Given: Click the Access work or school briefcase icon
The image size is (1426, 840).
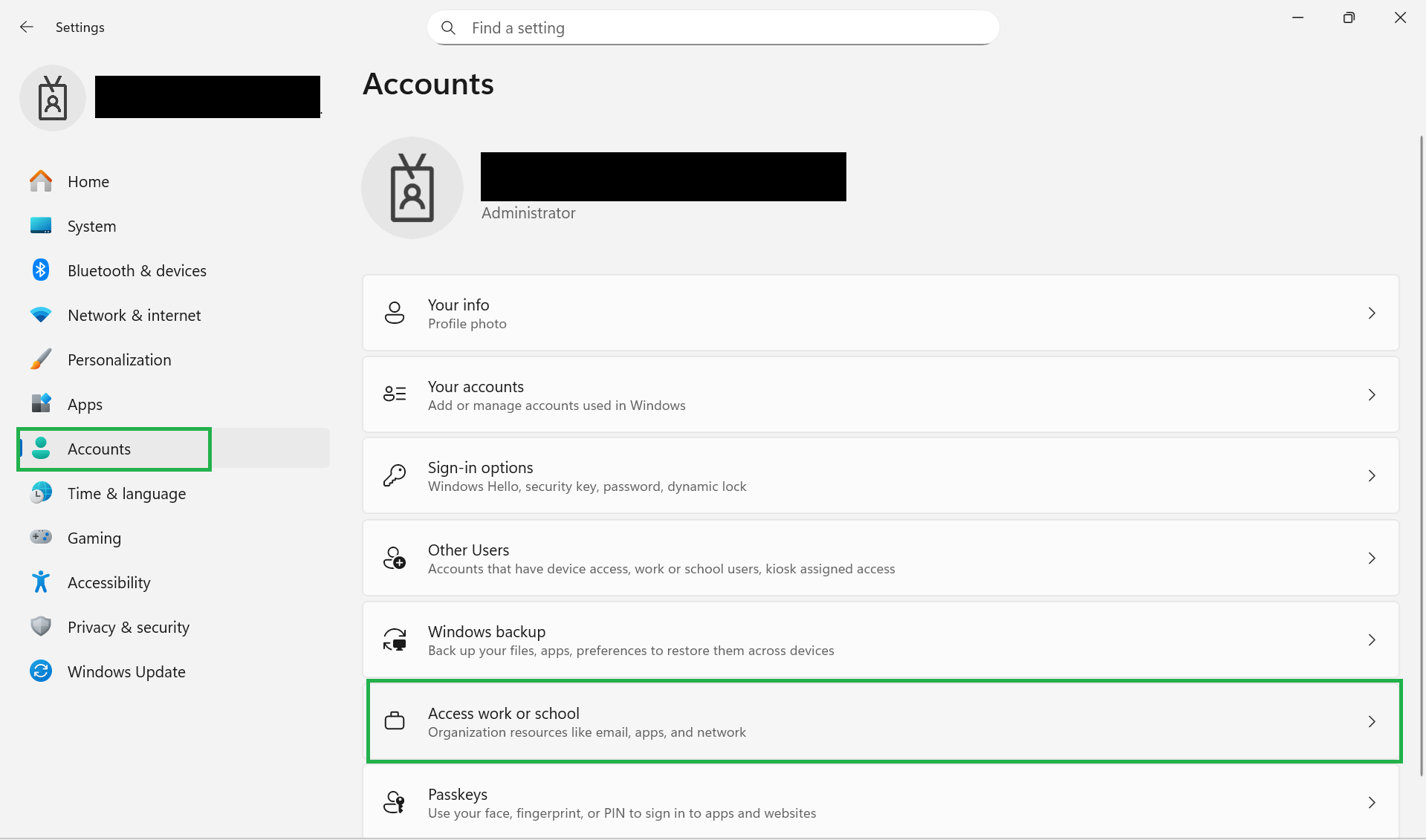Looking at the screenshot, I should pos(395,721).
